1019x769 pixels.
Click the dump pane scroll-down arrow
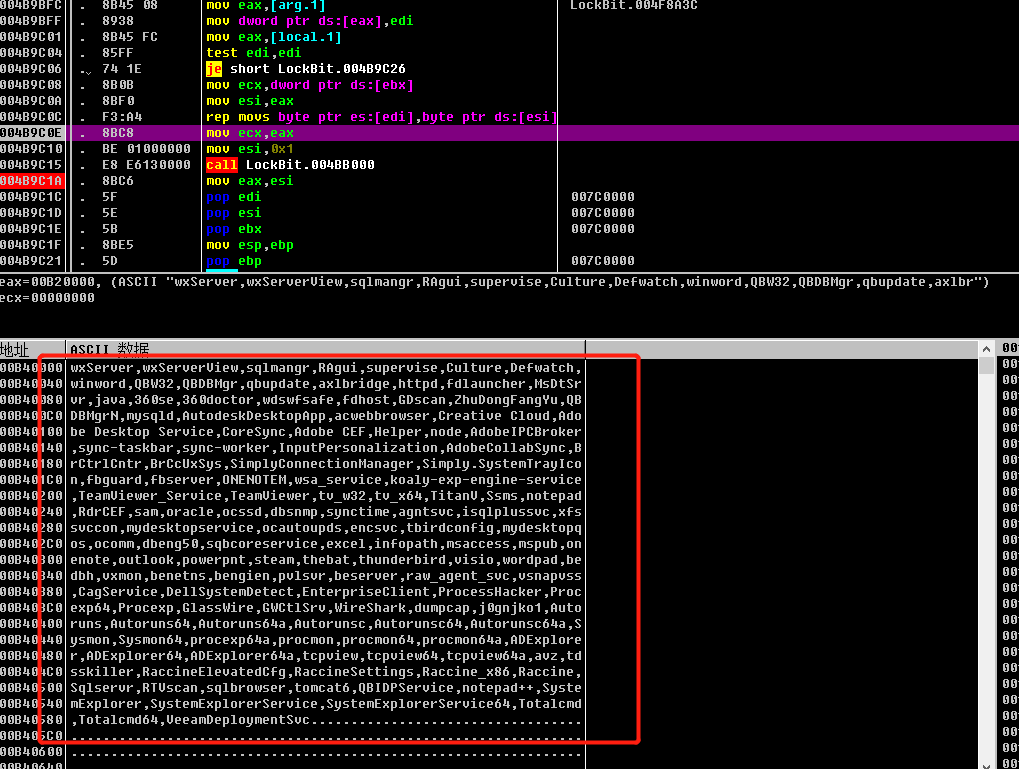point(986,764)
